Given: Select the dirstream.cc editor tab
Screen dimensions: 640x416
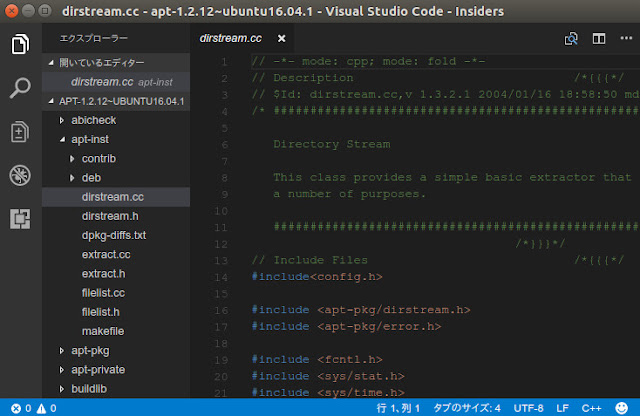Looking at the screenshot, I should coord(231,38).
